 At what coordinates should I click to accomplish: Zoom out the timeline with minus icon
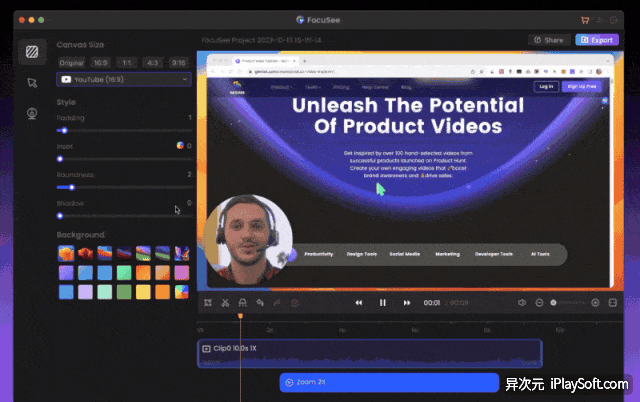[x=539, y=303]
